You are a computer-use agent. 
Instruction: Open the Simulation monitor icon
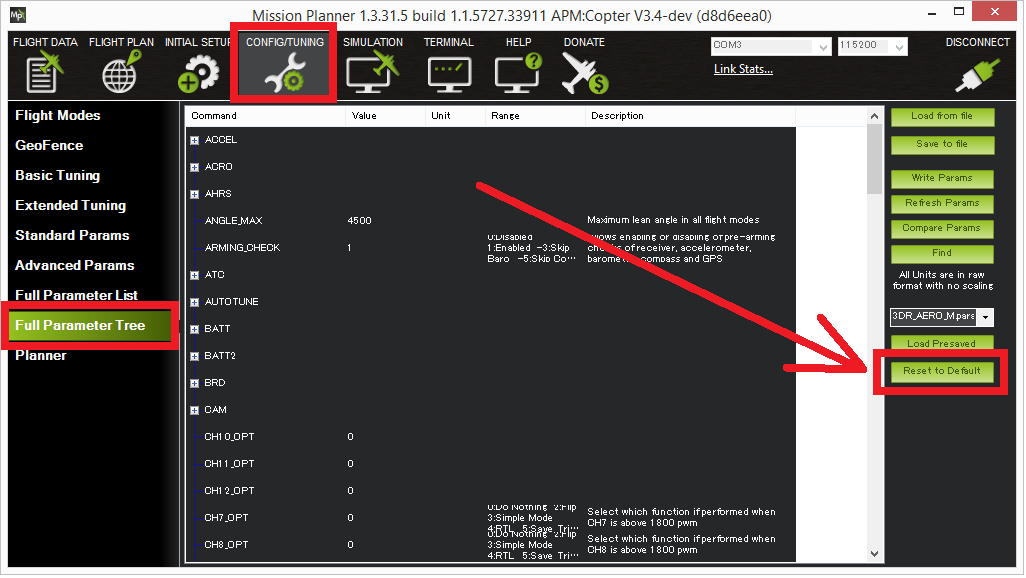coord(372,73)
